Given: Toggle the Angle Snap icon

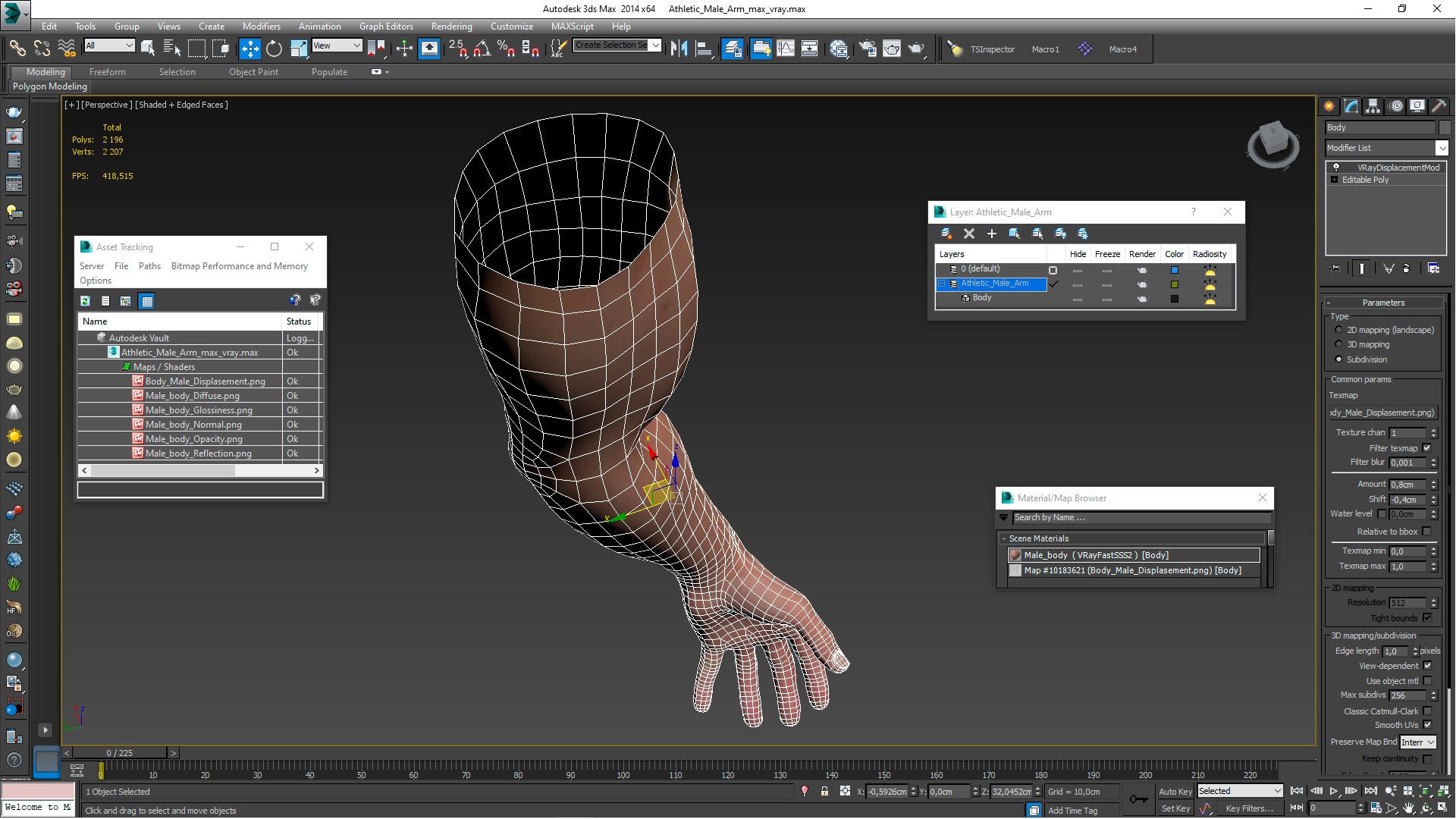Looking at the screenshot, I should (482, 49).
